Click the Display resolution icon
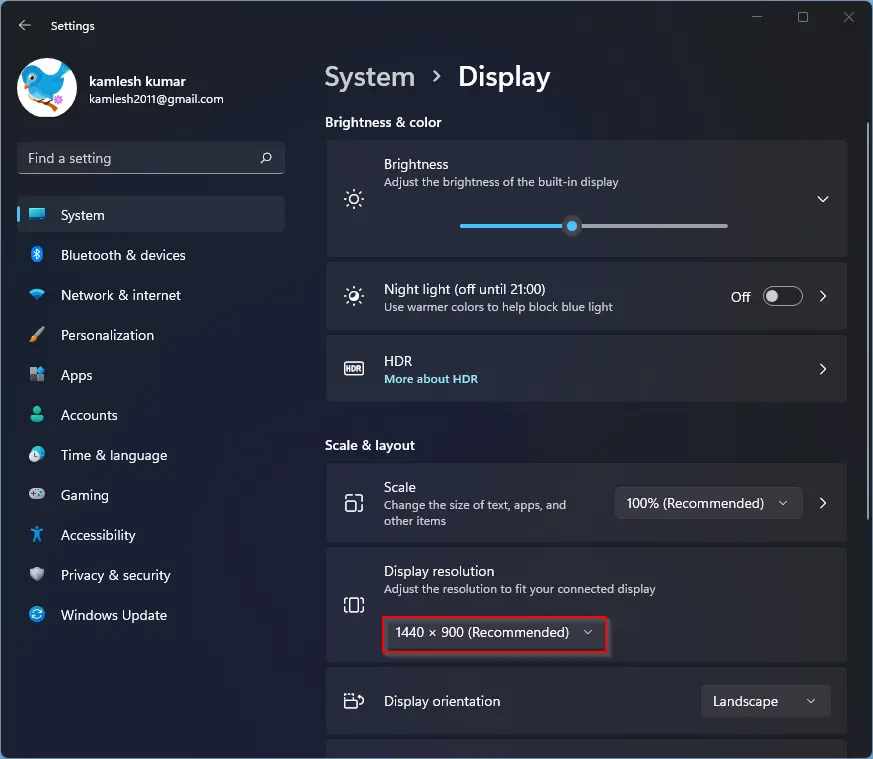This screenshot has width=873, height=759. (x=354, y=605)
